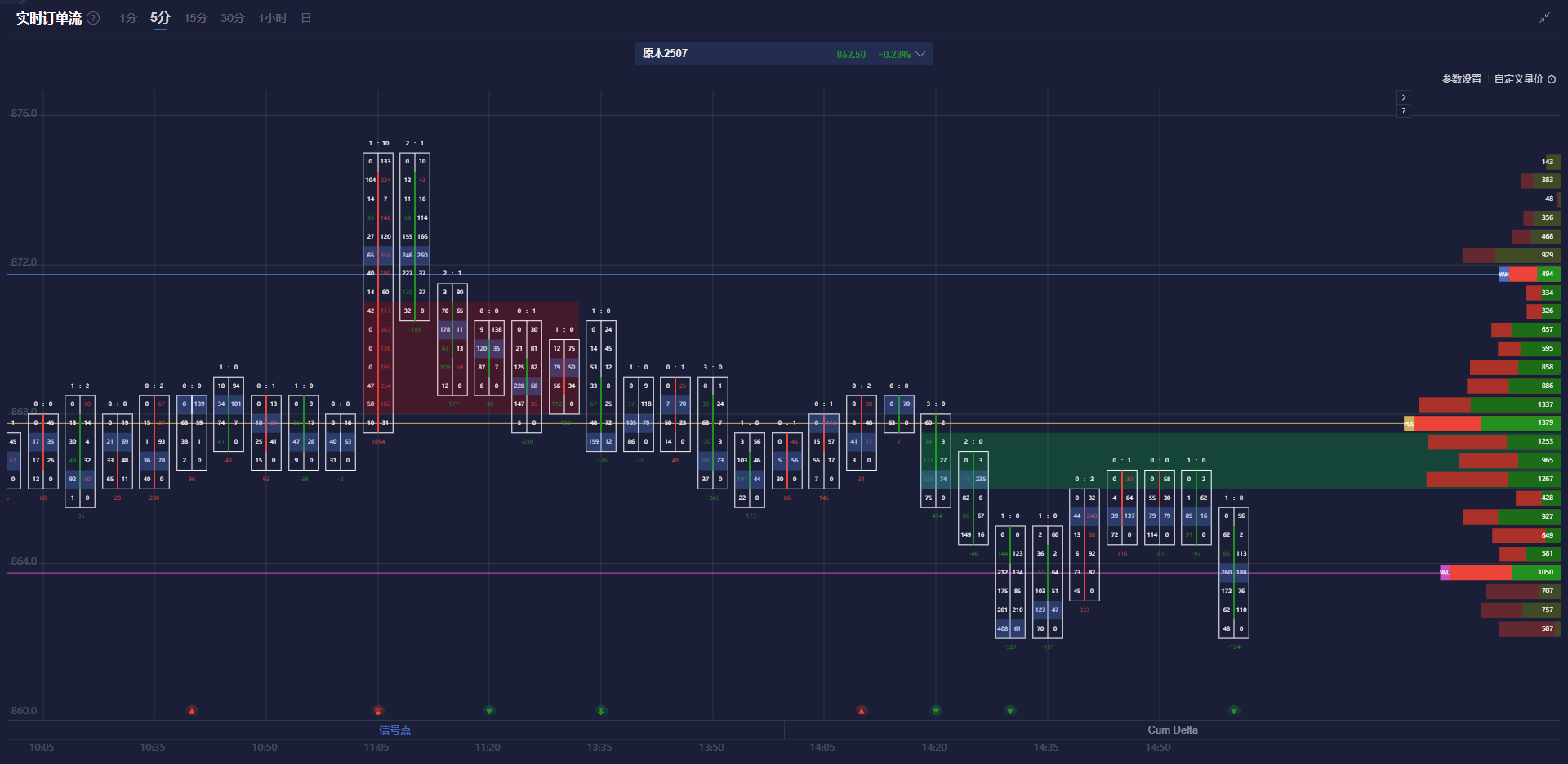Select the 15分 timeframe tab
Screen dimensions: 1568x764
point(195,18)
